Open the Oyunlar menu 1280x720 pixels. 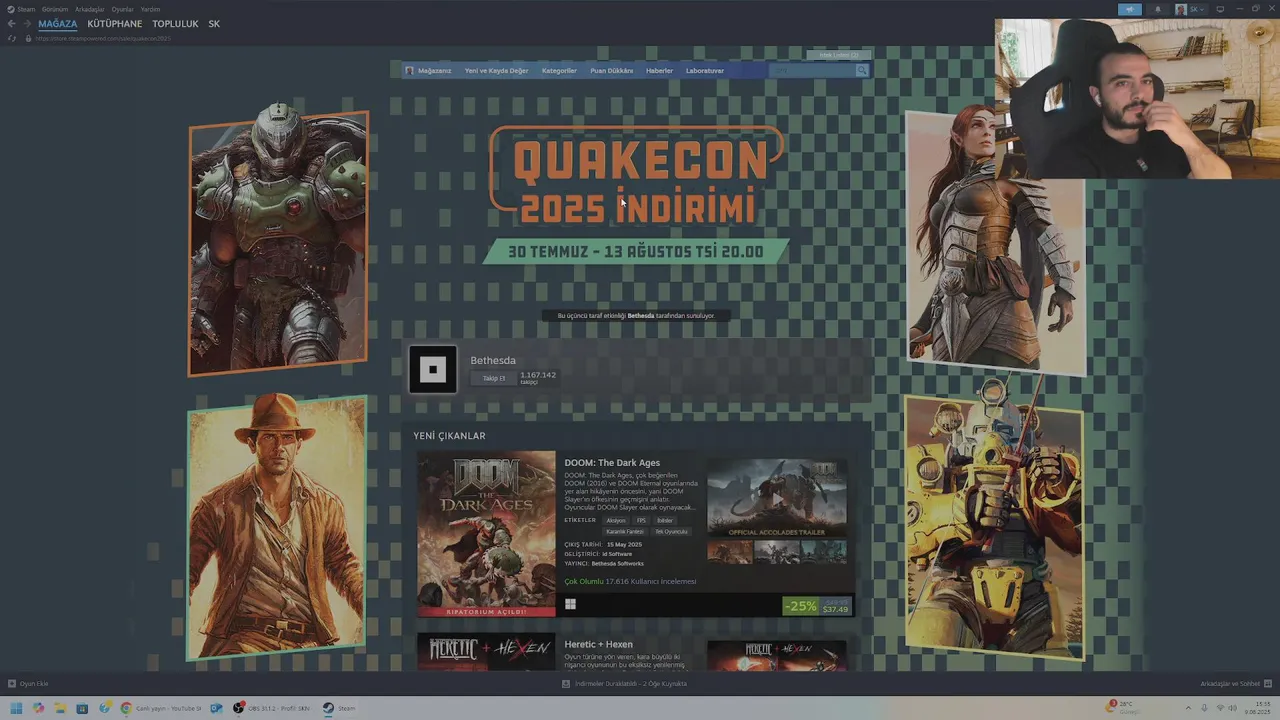[x=122, y=9]
